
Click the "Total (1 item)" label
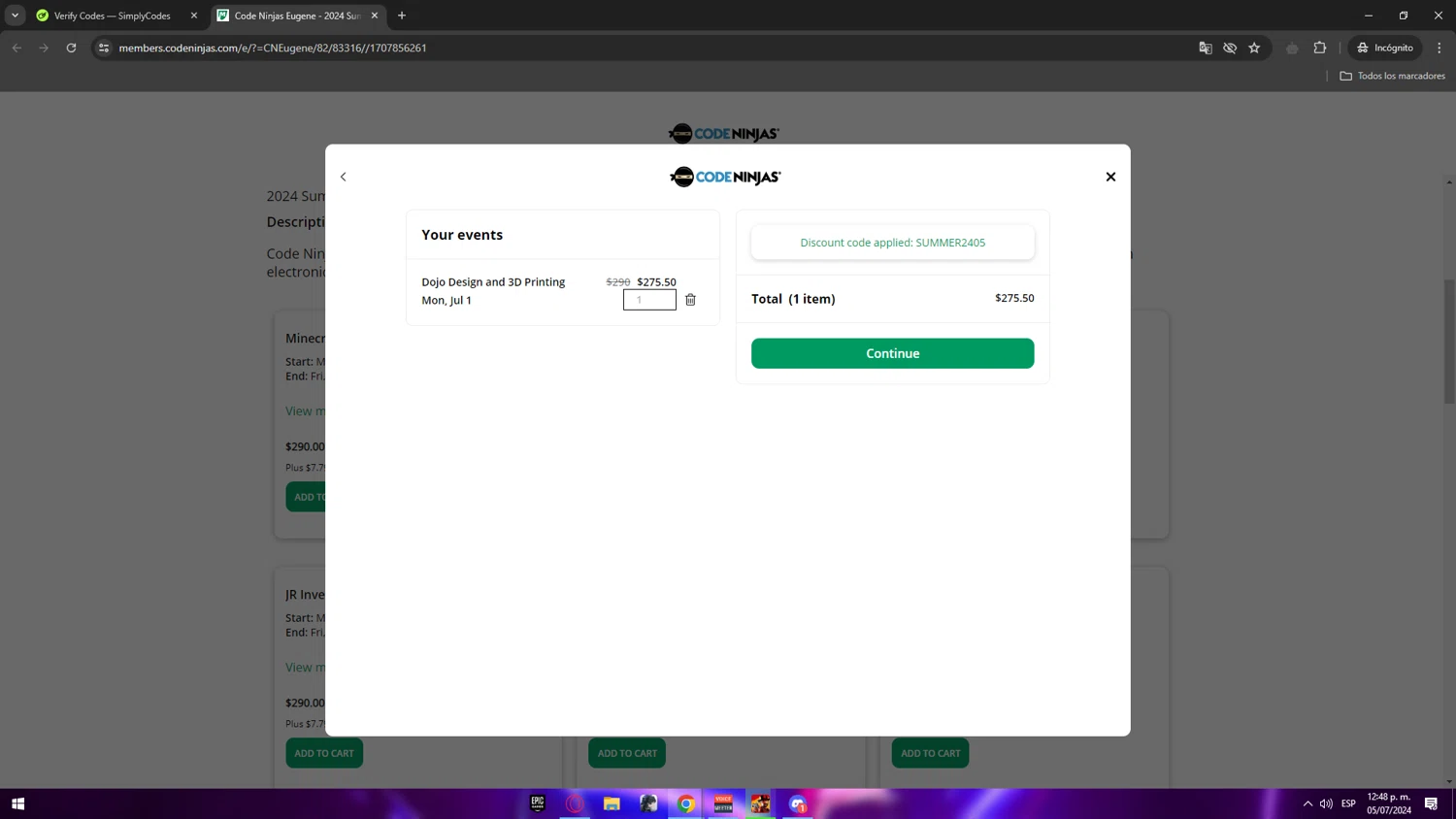[793, 299]
